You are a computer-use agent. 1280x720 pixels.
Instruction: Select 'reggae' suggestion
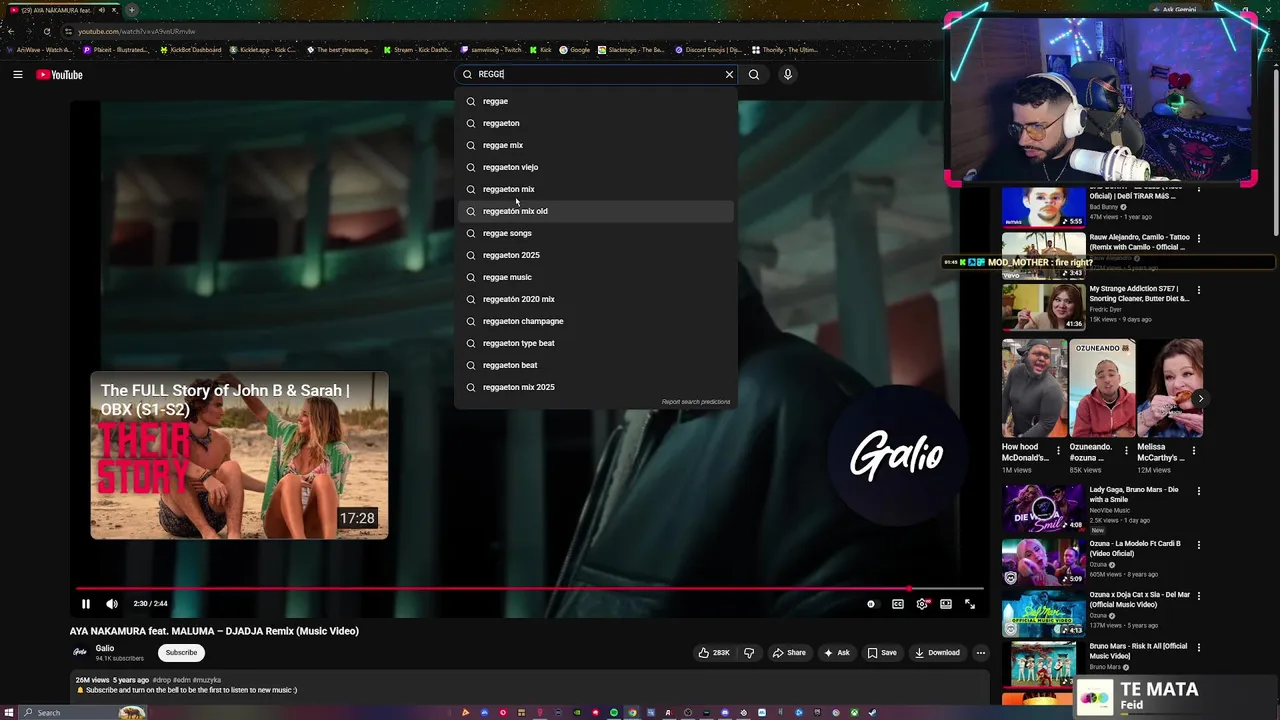tap(596, 101)
